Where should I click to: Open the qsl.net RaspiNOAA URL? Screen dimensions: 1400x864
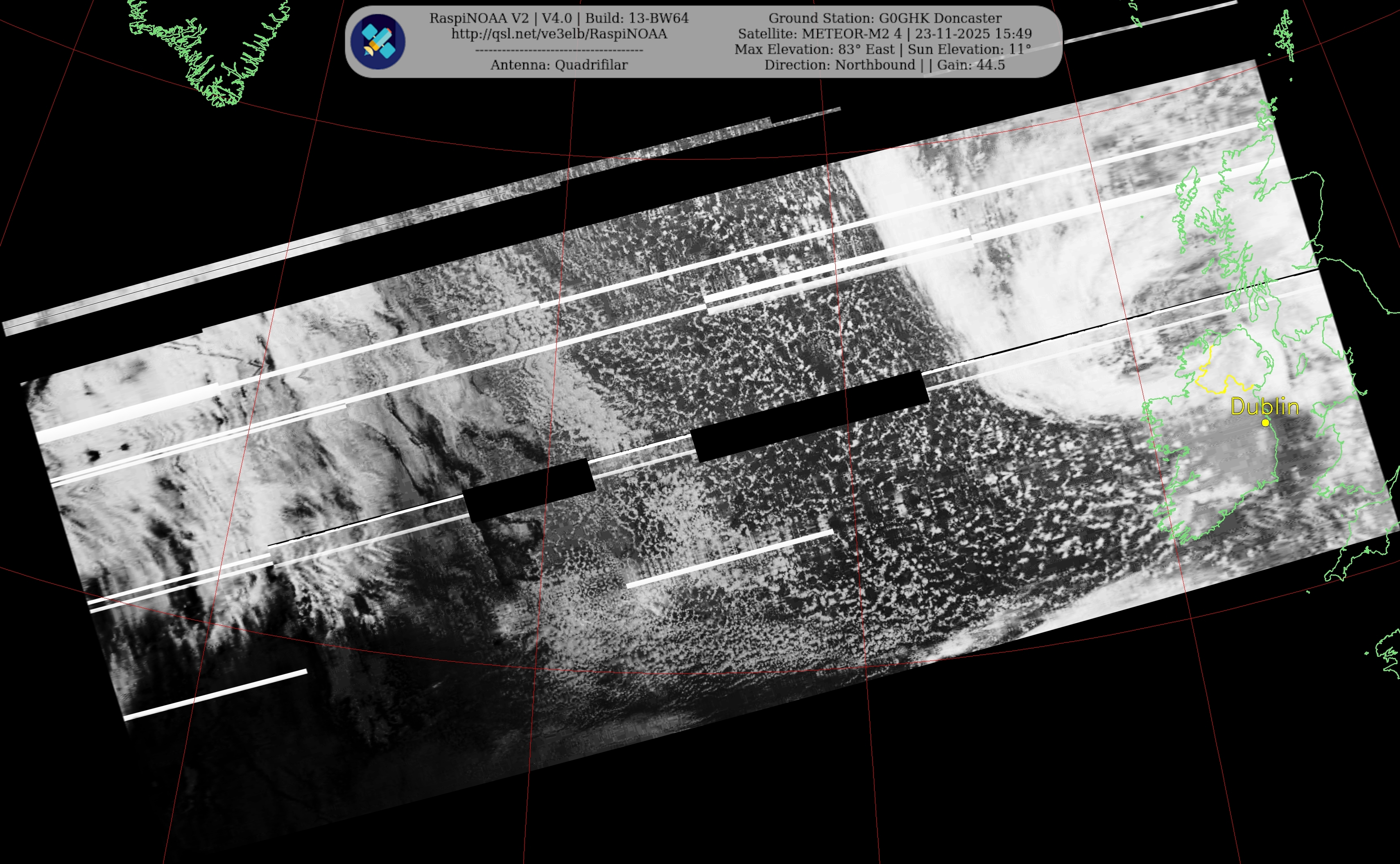pos(559,34)
